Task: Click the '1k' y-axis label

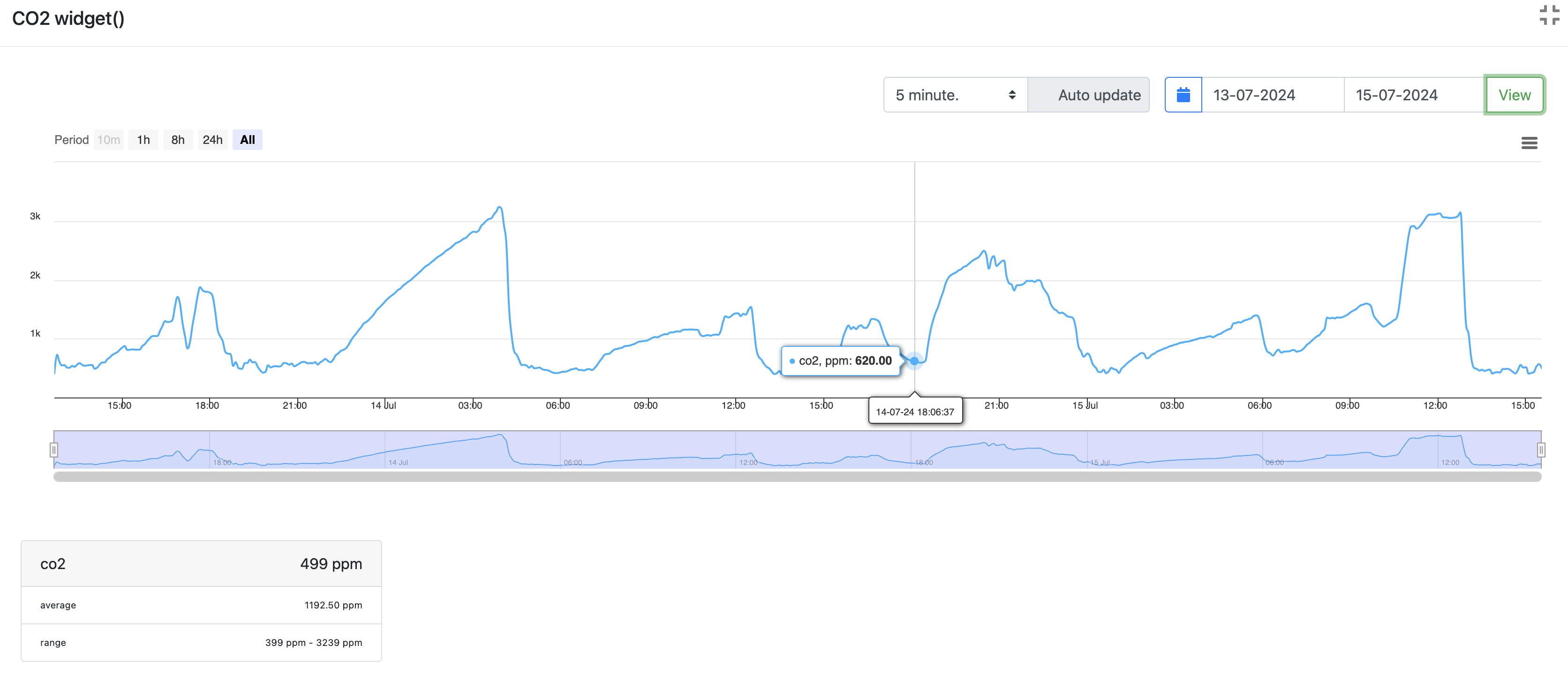Action: [x=35, y=334]
